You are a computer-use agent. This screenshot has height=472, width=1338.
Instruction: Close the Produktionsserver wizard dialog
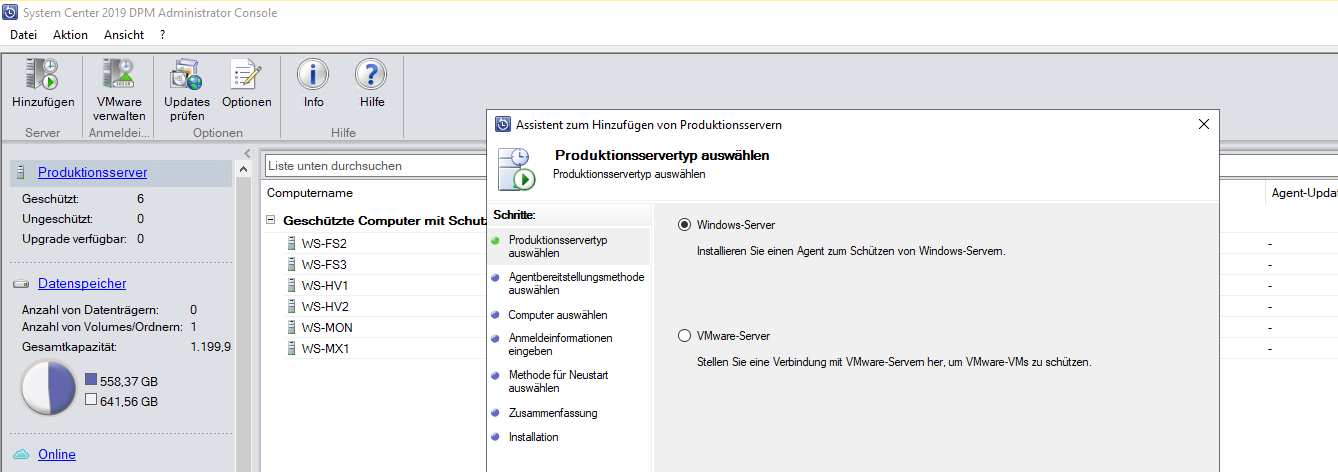[x=1203, y=125]
